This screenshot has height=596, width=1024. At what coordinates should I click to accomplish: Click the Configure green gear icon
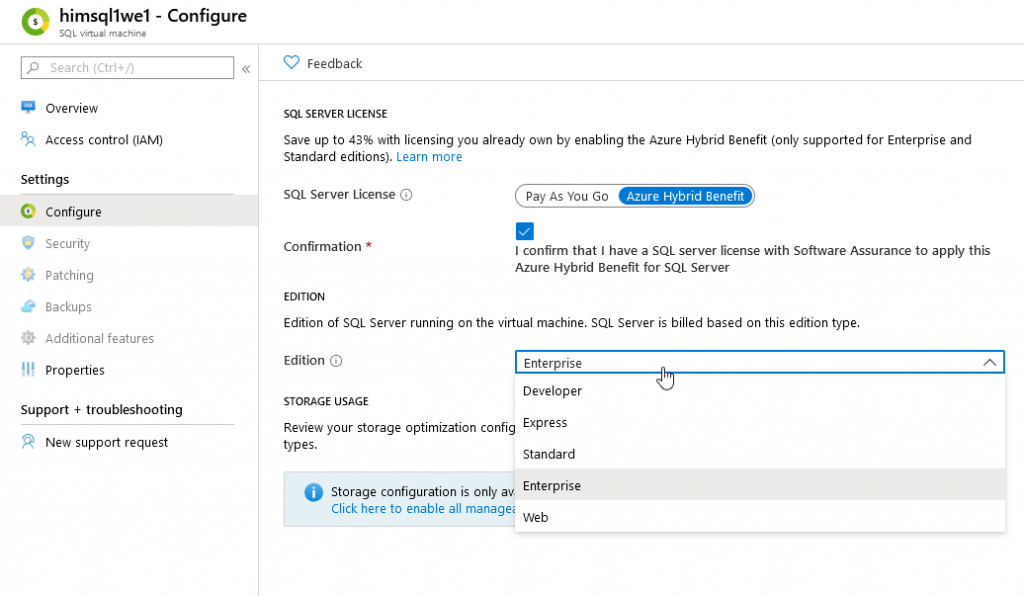[28, 211]
